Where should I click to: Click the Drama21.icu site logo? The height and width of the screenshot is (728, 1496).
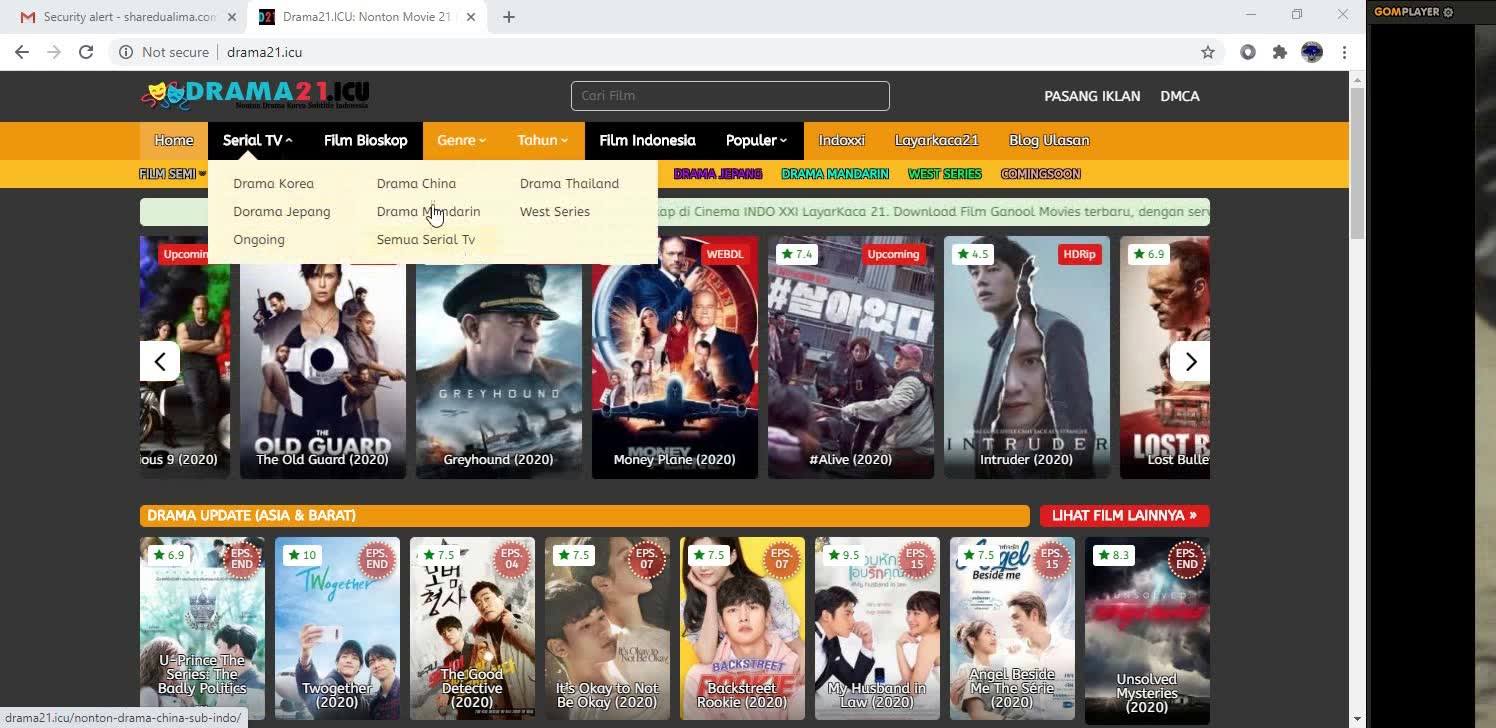(255, 95)
